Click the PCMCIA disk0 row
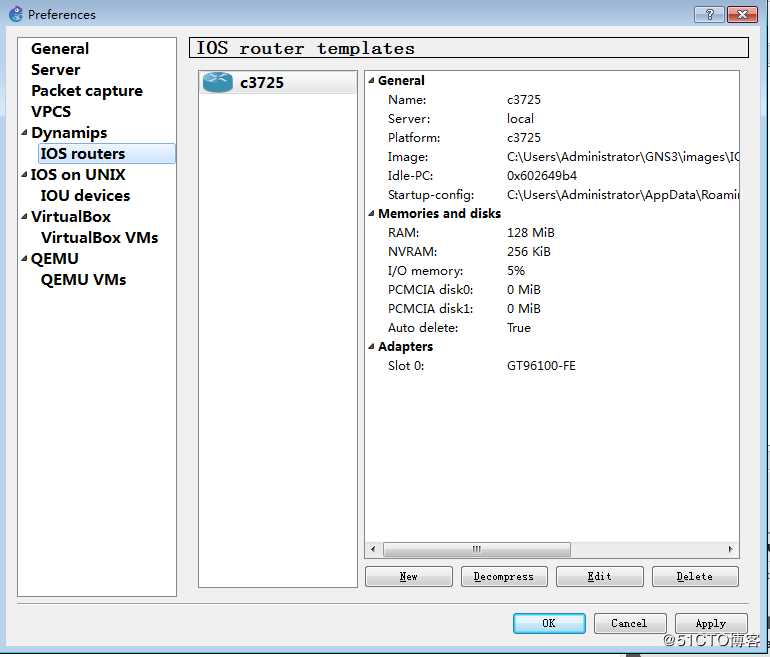This screenshot has height=657, width=770. (552, 290)
